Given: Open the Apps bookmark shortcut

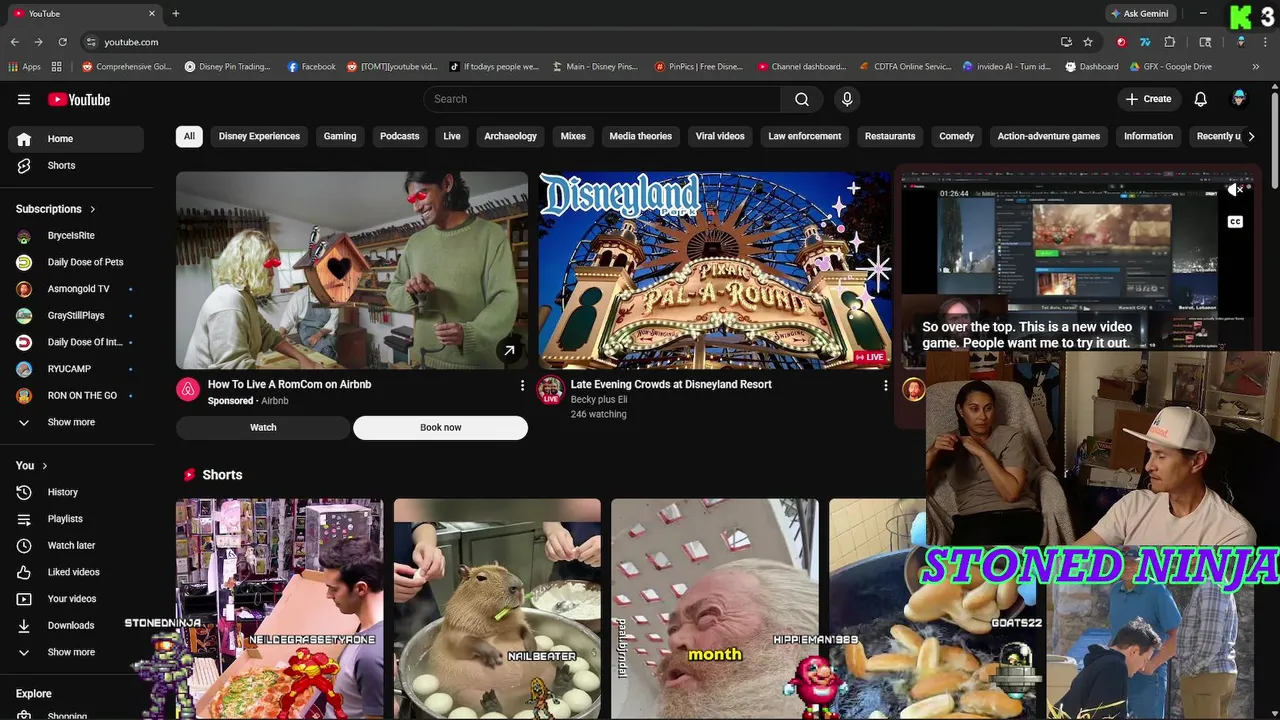Looking at the screenshot, I should point(25,67).
